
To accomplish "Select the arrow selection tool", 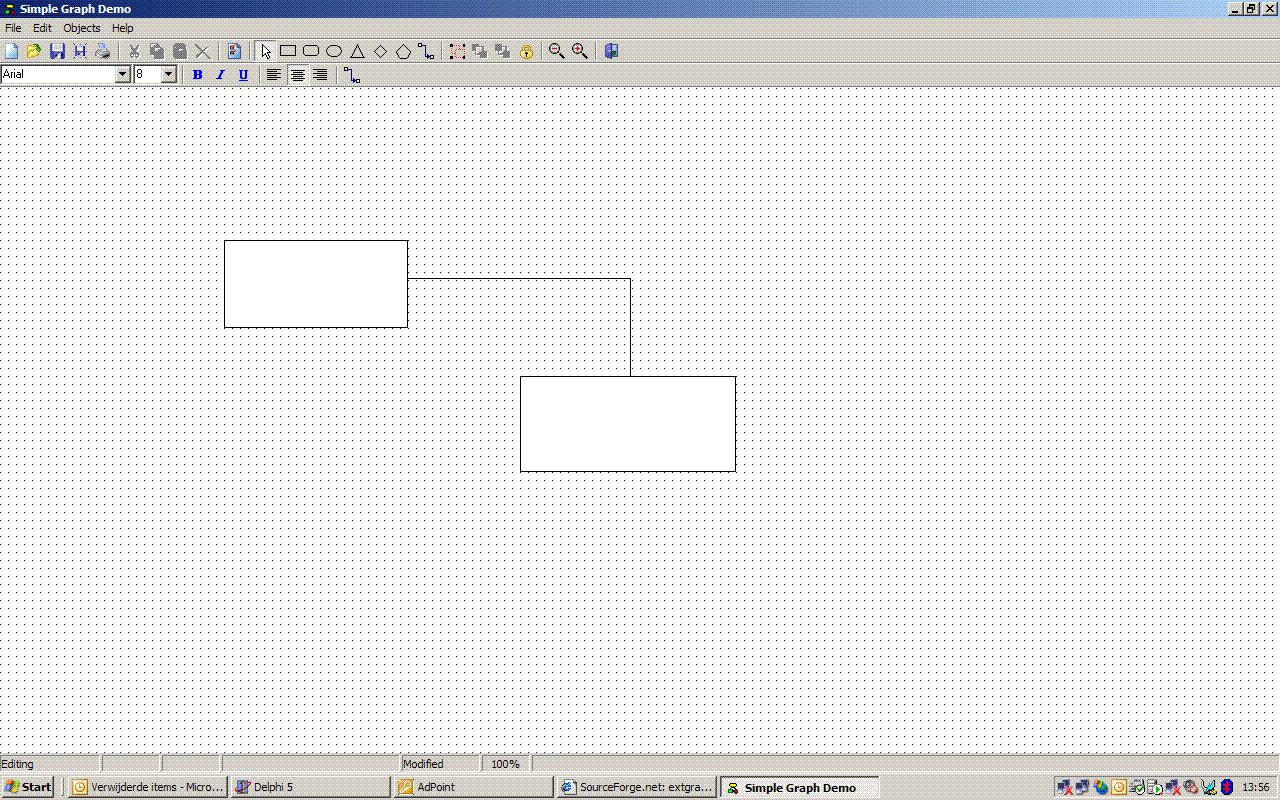I will tap(265, 50).
